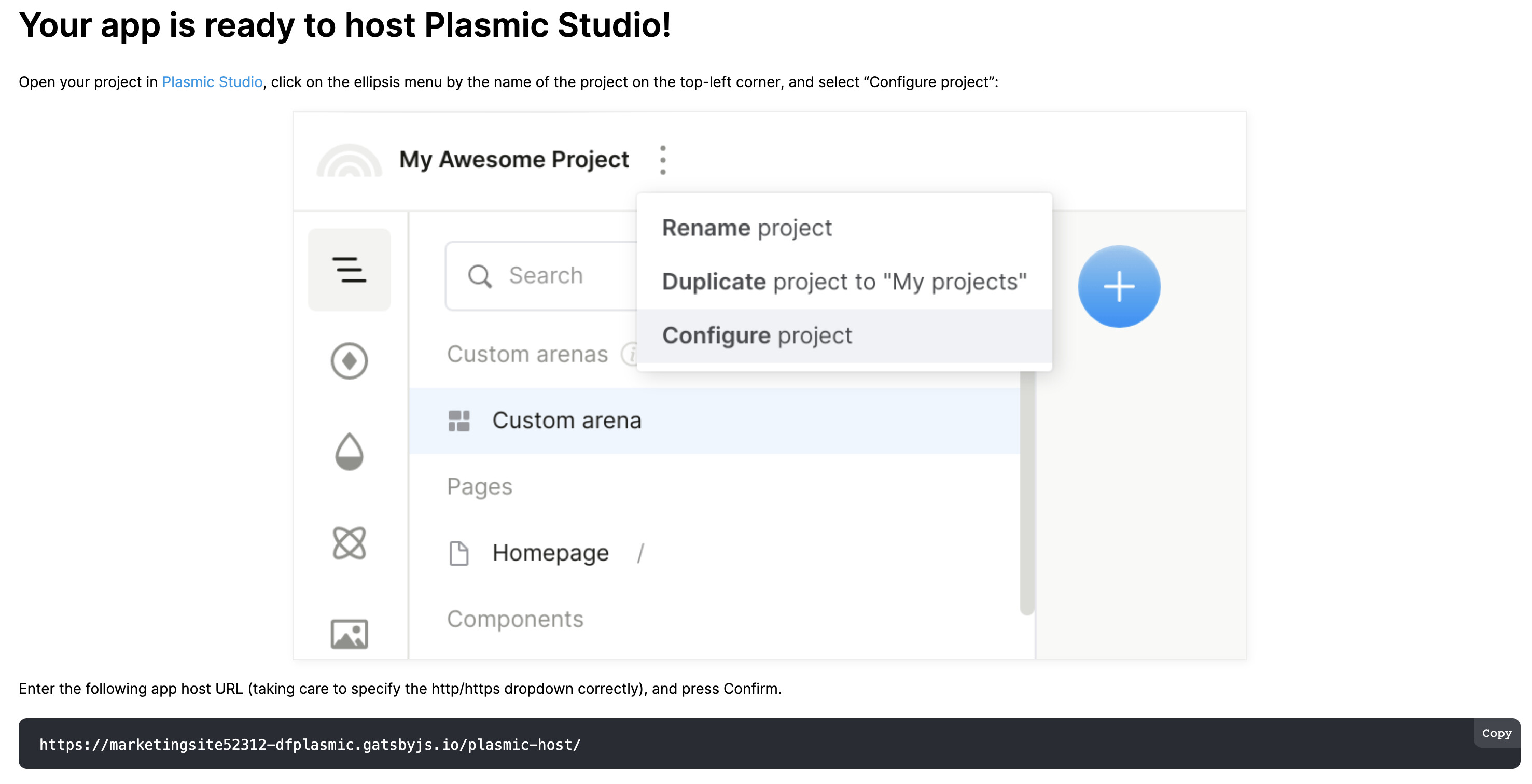Select the Custom arena item
Screen dimensions: 1532x784
pos(566,421)
